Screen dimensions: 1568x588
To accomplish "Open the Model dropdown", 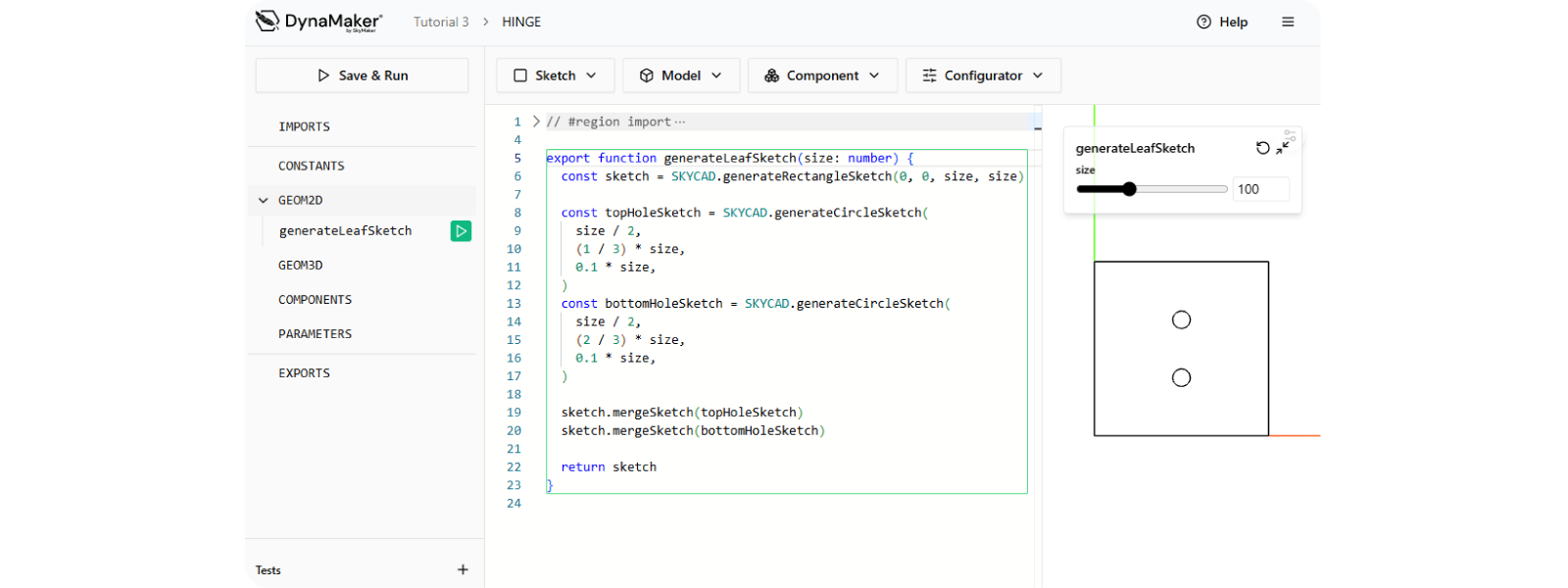I will pos(680,75).
